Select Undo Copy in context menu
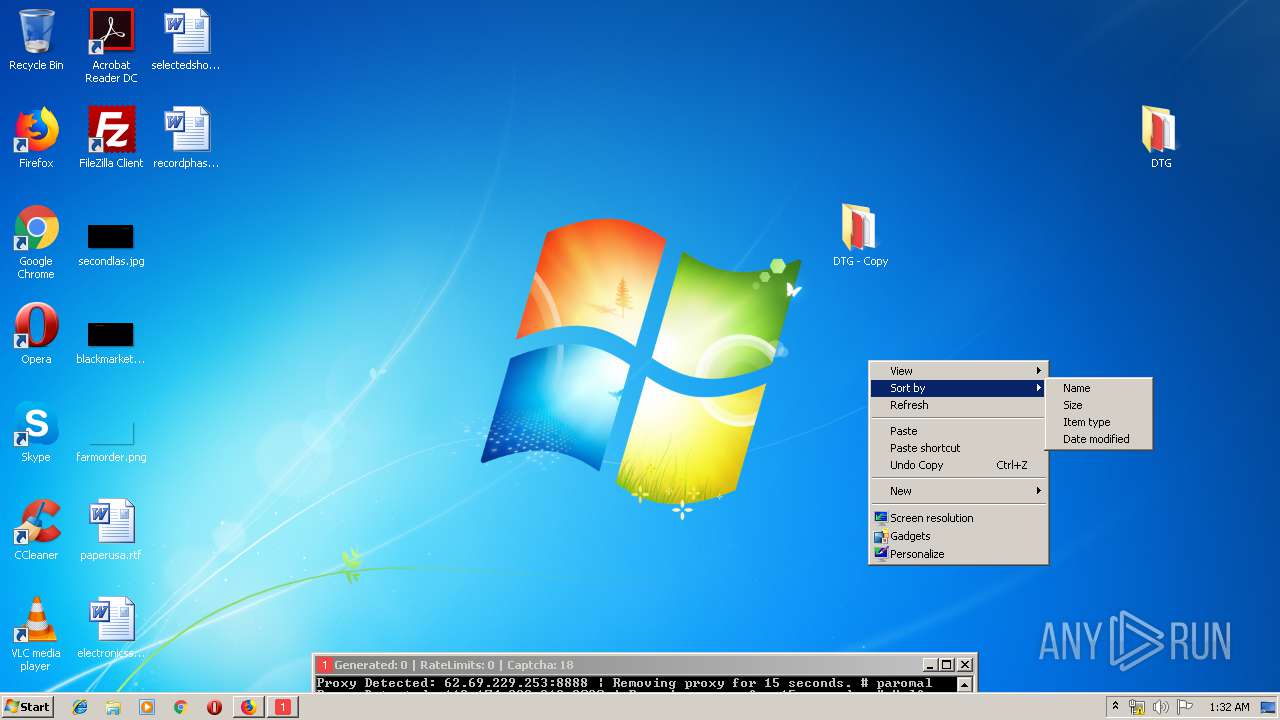The height and width of the screenshot is (720, 1280). (958, 465)
